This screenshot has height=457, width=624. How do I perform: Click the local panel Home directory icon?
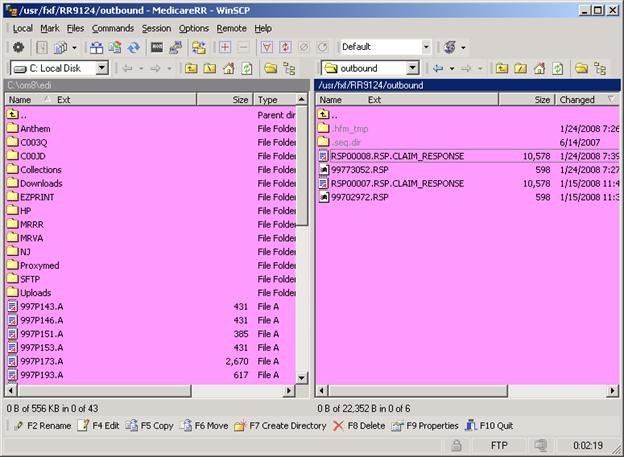229,68
